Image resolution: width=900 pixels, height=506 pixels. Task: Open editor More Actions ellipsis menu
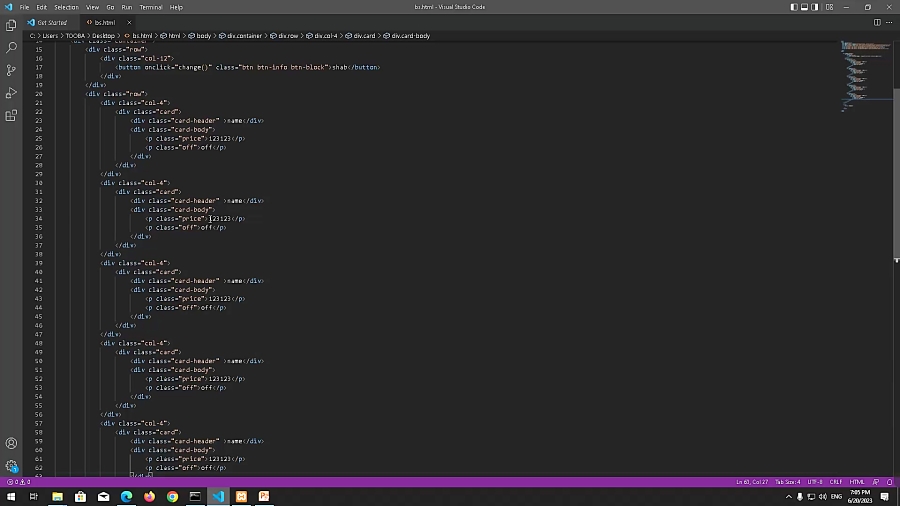889,22
